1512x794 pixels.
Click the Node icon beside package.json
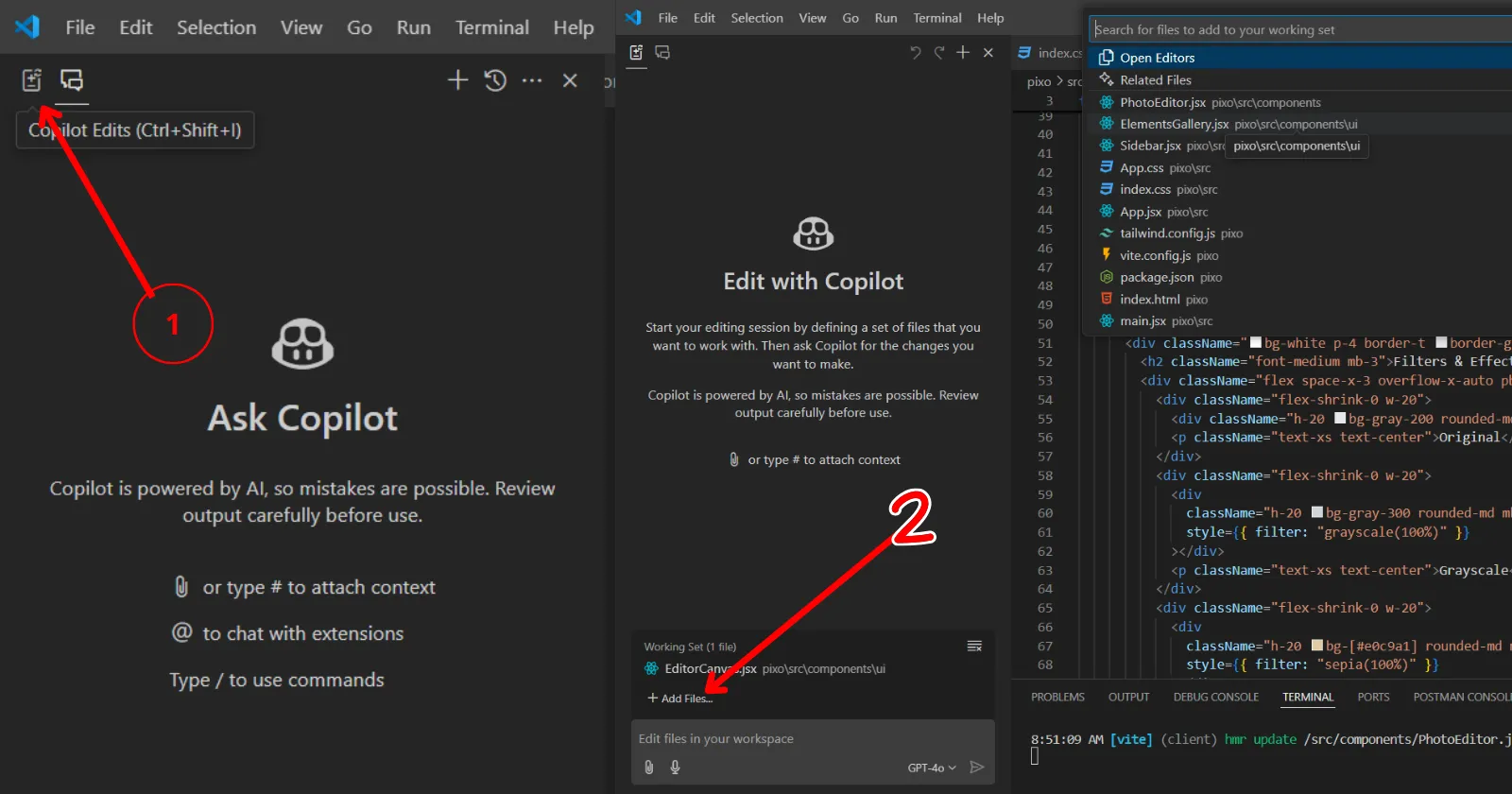[1106, 277]
